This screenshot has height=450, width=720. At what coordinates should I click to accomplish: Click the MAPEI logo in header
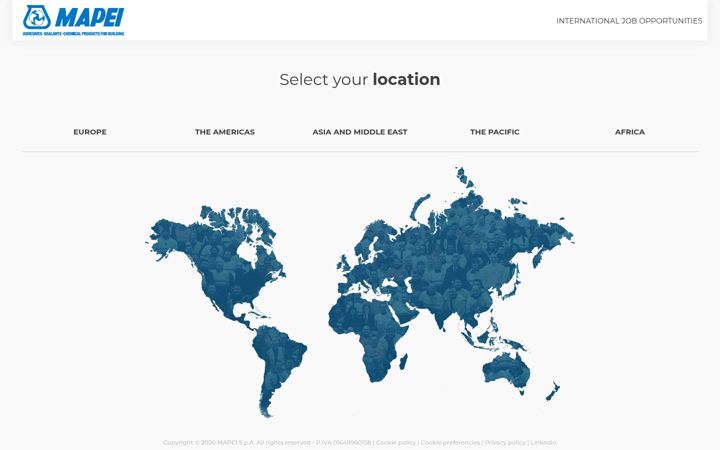coord(73,20)
